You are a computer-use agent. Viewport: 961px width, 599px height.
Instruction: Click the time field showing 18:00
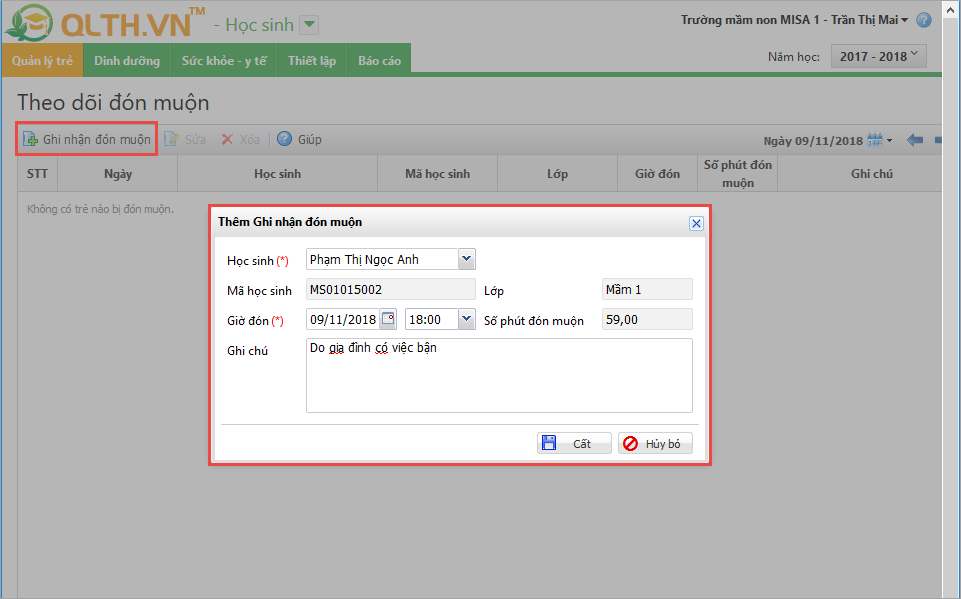click(x=431, y=319)
